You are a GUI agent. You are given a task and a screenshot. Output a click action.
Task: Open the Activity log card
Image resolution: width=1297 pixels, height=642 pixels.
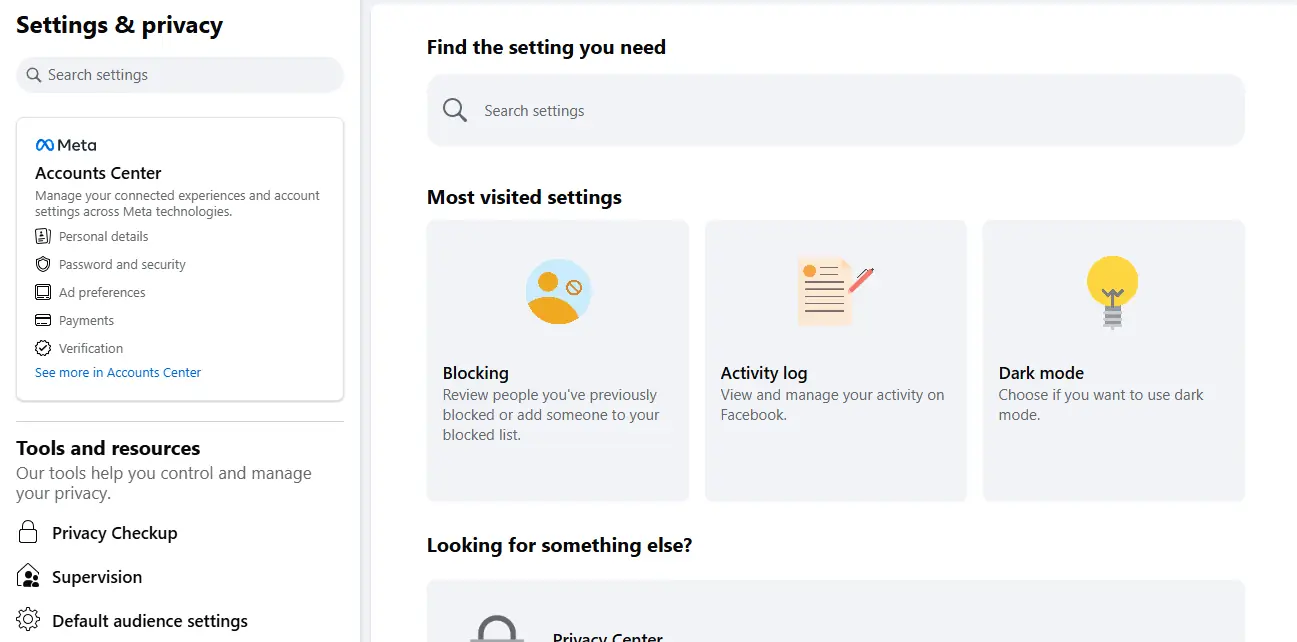point(835,360)
